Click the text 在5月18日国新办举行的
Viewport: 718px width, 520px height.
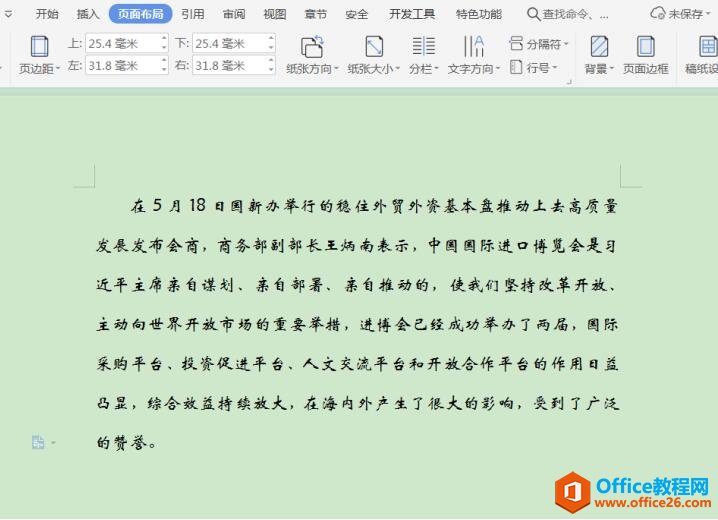tap(232, 206)
